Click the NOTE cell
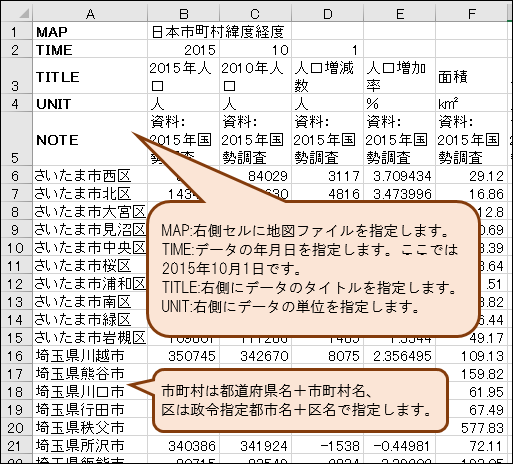This screenshot has width=513, height=464. point(90,139)
